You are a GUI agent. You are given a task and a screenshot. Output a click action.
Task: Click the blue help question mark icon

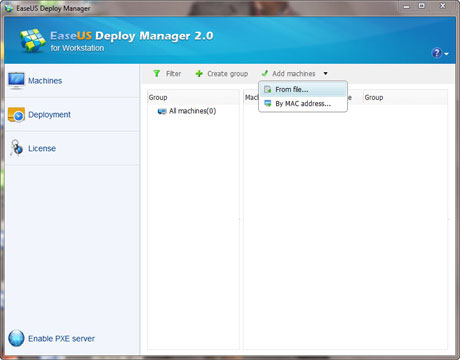[x=437, y=53]
